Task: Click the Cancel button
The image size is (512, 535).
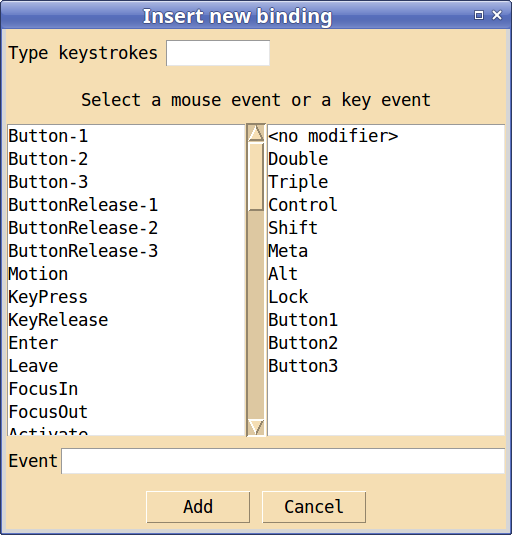Action: click(x=314, y=507)
